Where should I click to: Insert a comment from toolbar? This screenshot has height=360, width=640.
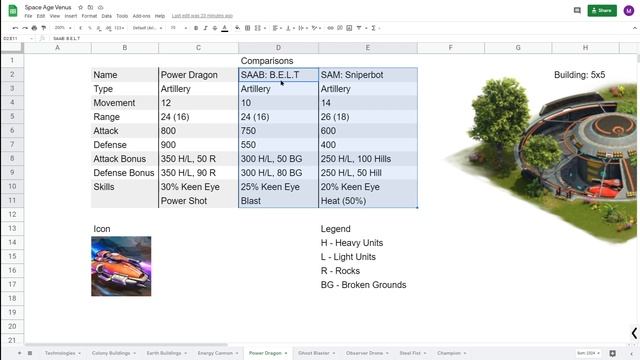(340, 28)
